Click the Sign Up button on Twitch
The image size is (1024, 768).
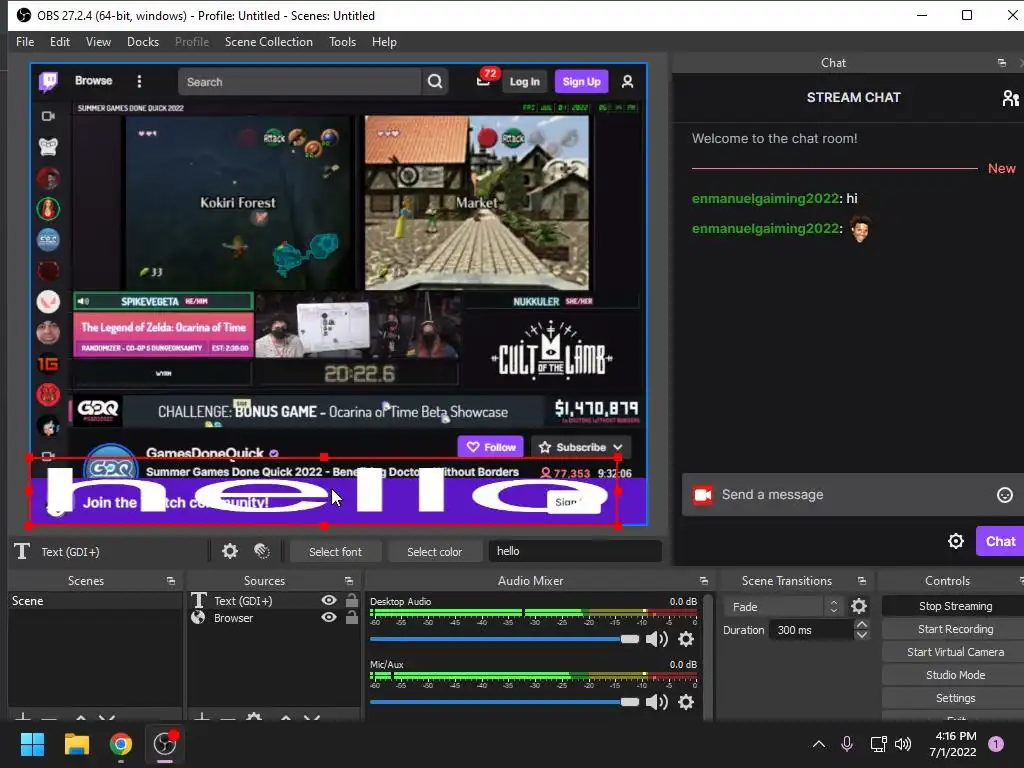tap(581, 82)
